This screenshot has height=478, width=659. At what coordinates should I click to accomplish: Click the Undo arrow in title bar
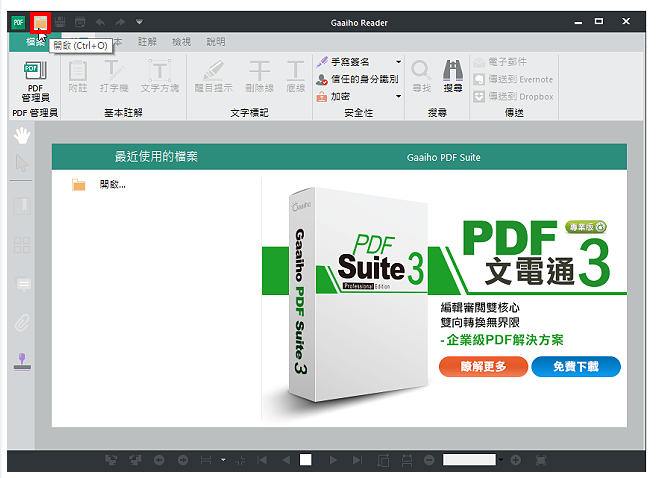tap(100, 22)
